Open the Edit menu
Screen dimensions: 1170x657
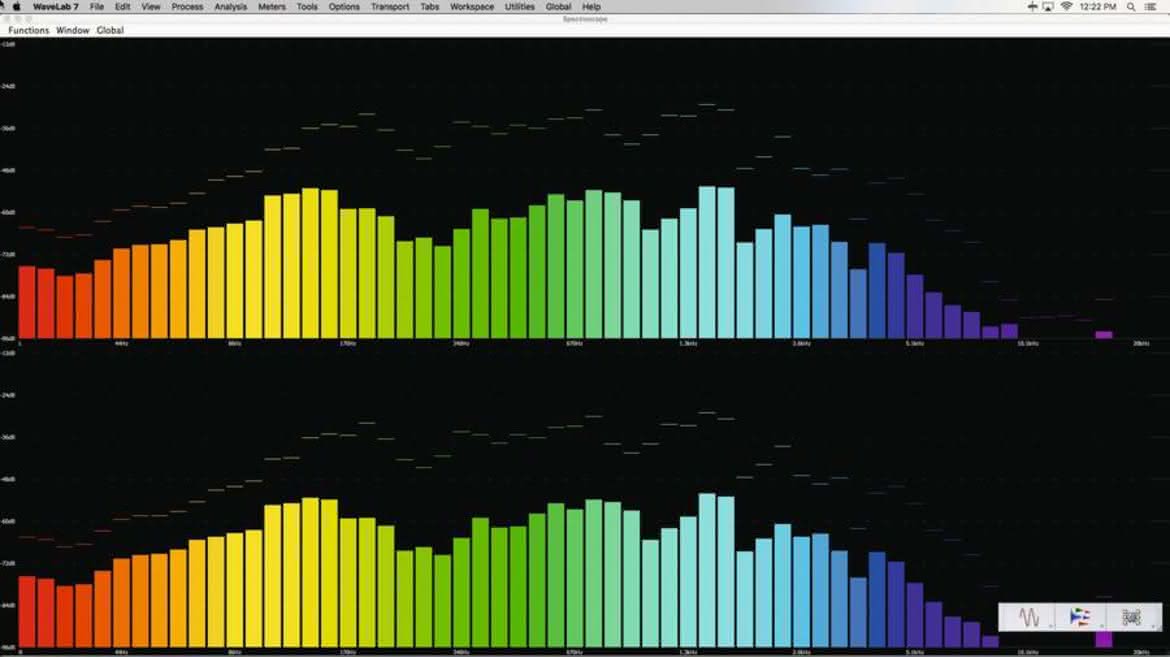122,7
